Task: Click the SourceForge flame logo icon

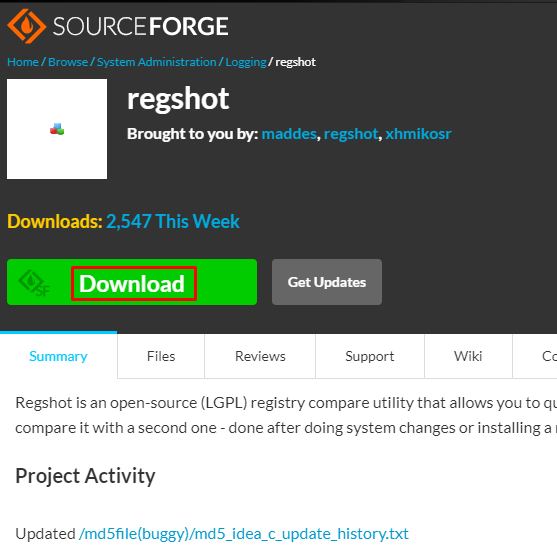Action: point(27,26)
